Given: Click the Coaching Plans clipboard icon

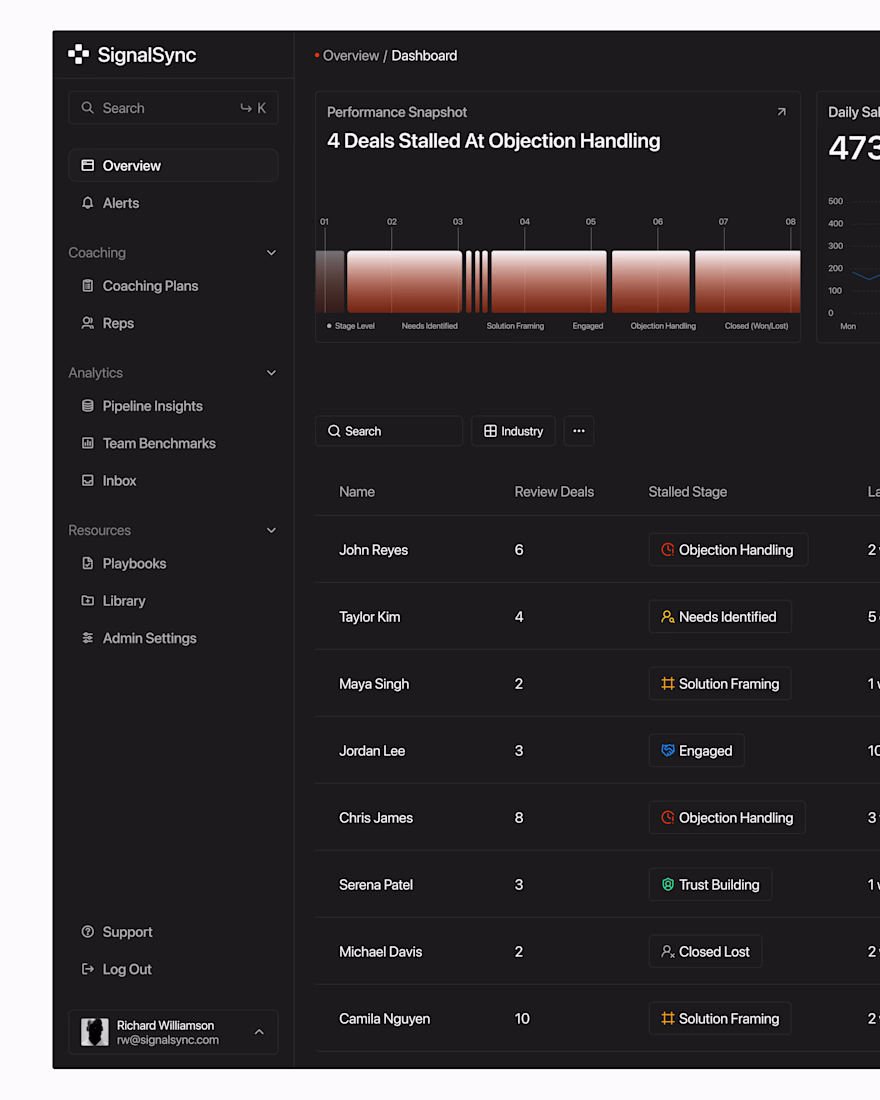Looking at the screenshot, I should pos(88,286).
